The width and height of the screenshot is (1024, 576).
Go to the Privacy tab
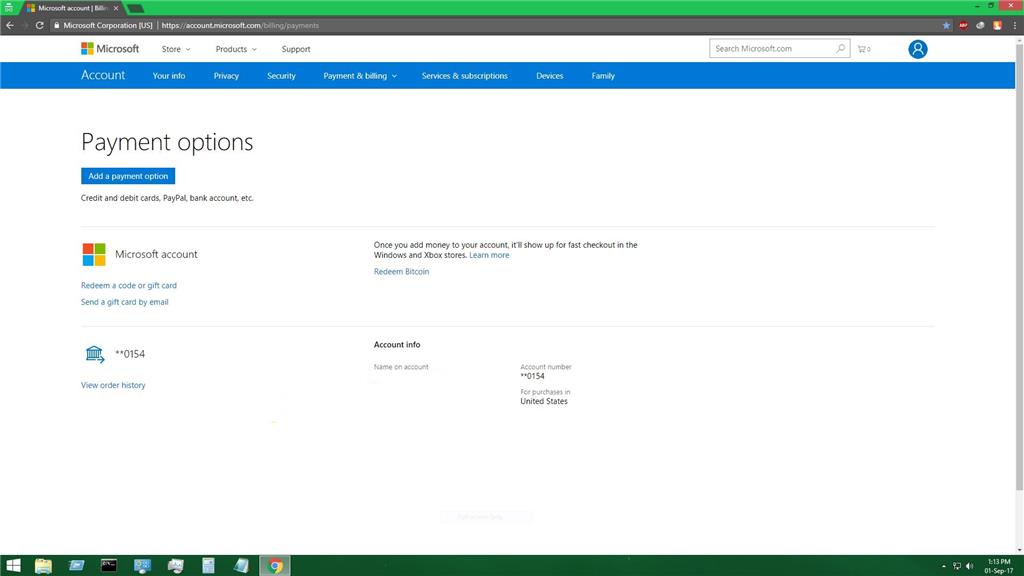click(226, 76)
